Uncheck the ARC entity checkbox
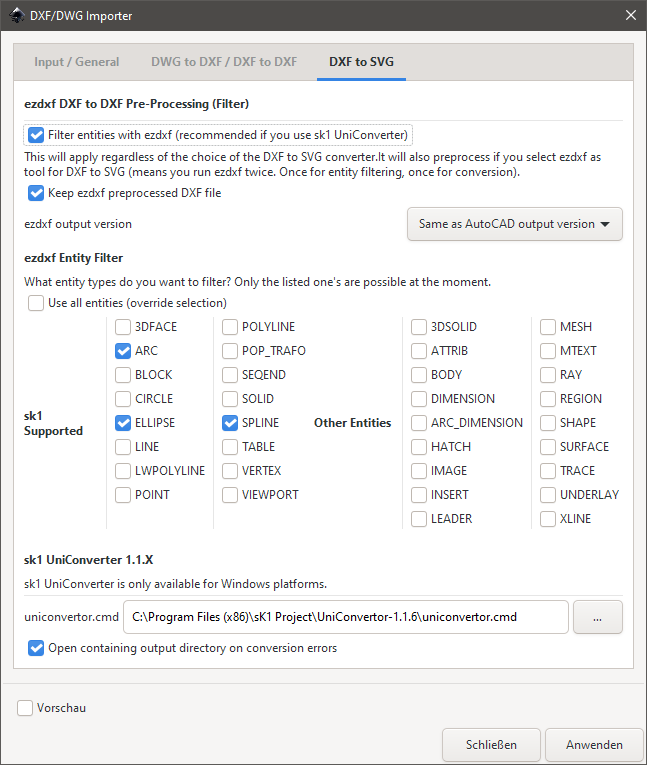The image size is (647, 765). tap(123, 351)
